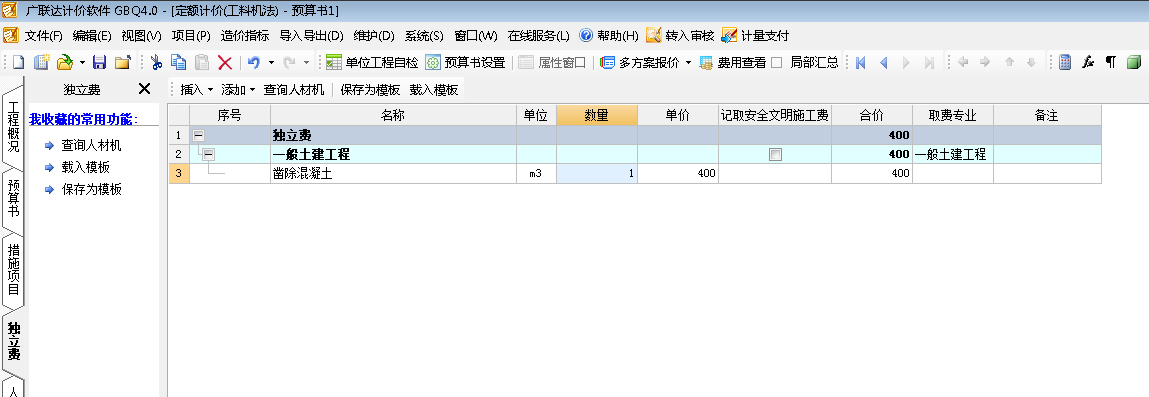
Task: Click the folder export icon next to save
Action: click(122, 62)
